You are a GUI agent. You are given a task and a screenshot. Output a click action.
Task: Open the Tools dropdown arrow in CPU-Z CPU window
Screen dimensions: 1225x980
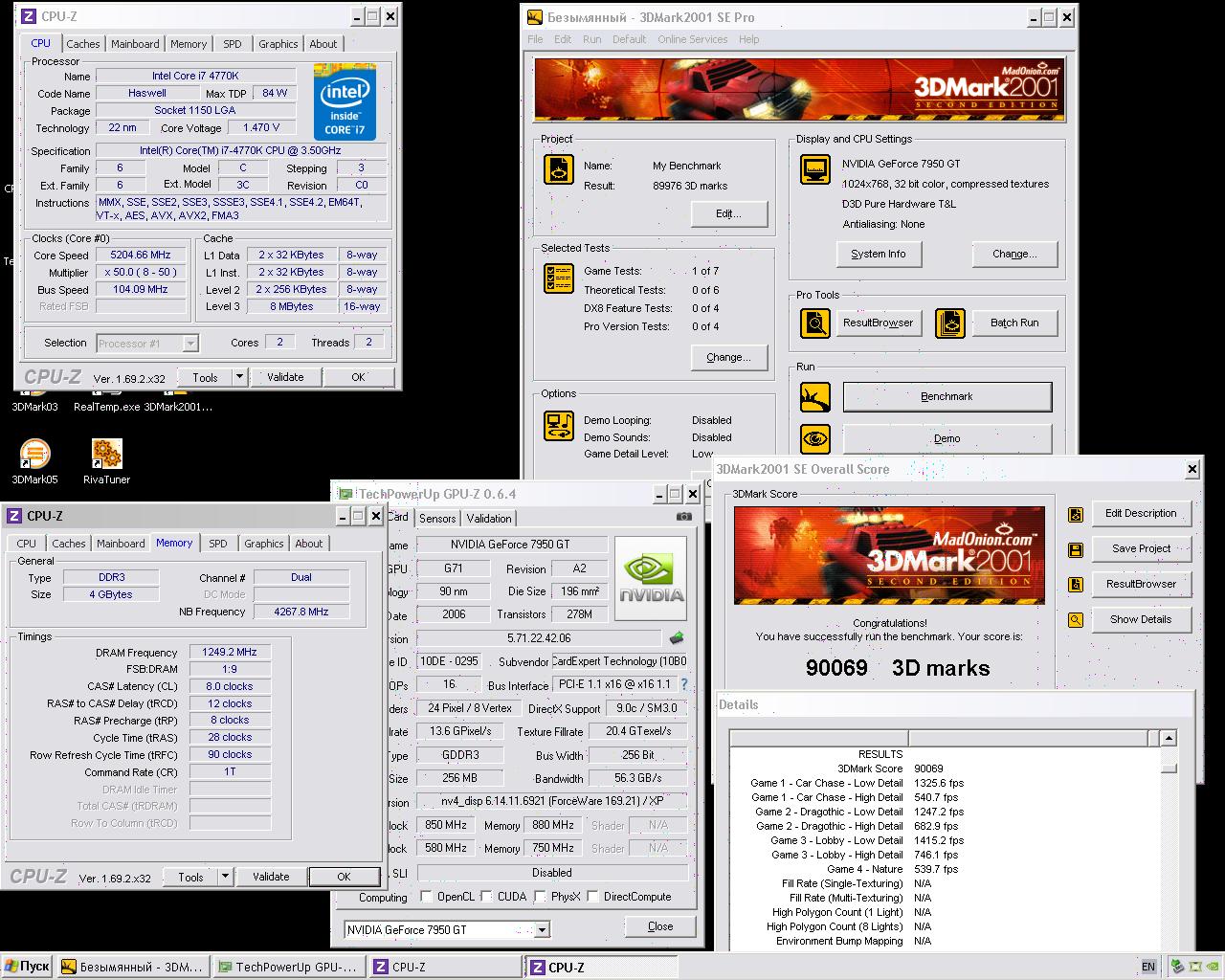click(239, 377)
